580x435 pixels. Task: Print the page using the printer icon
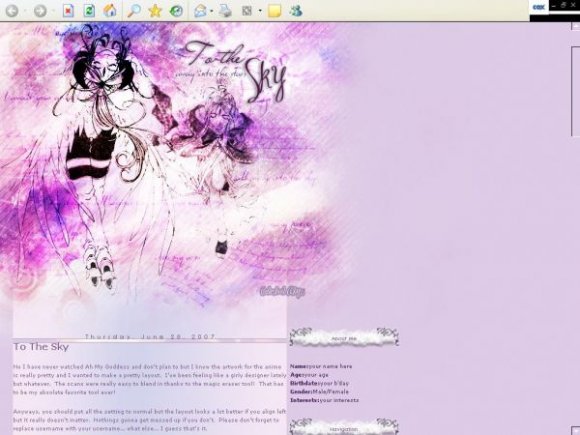click(x=225, y=10)
